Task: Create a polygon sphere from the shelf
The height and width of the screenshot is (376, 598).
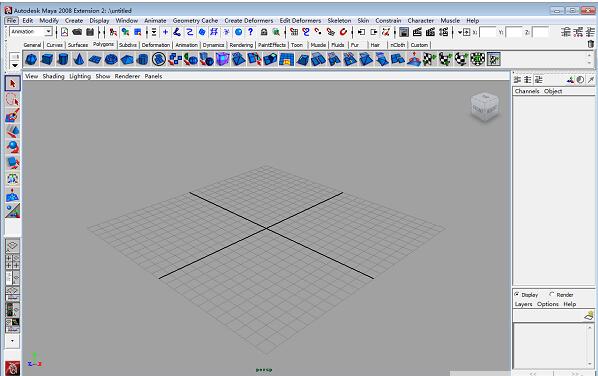Action: click(31, 59)
